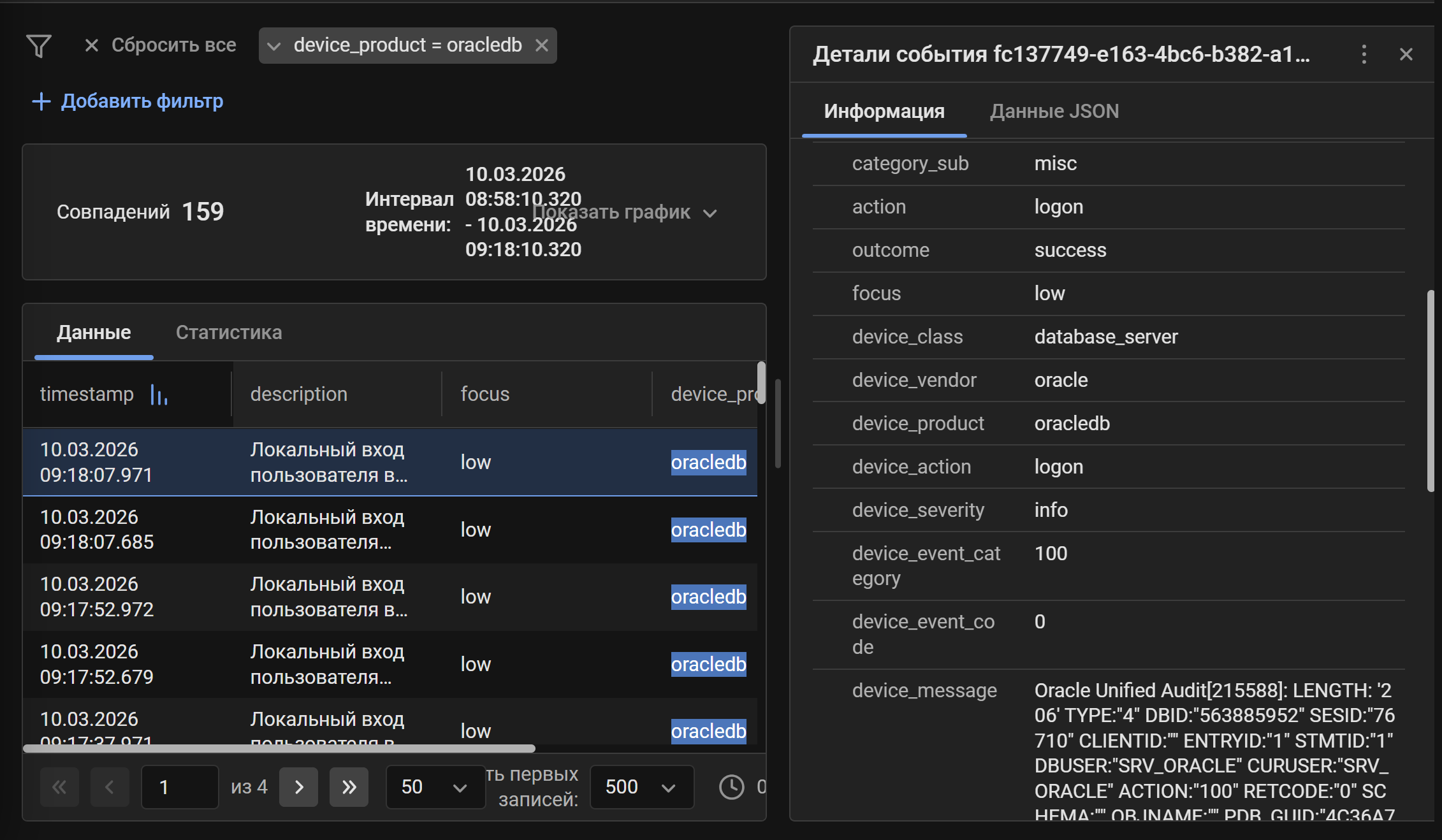Screen dimensions: 1442x840
Task: Click the page number input field
Action: point(179,787)
